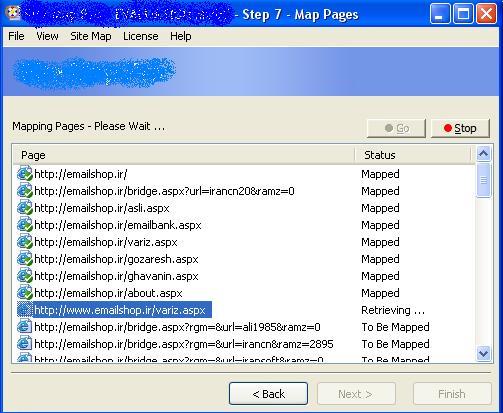Click the disabled Go button
This screenshot has height=413, width=503.
(x=396, y=128)
